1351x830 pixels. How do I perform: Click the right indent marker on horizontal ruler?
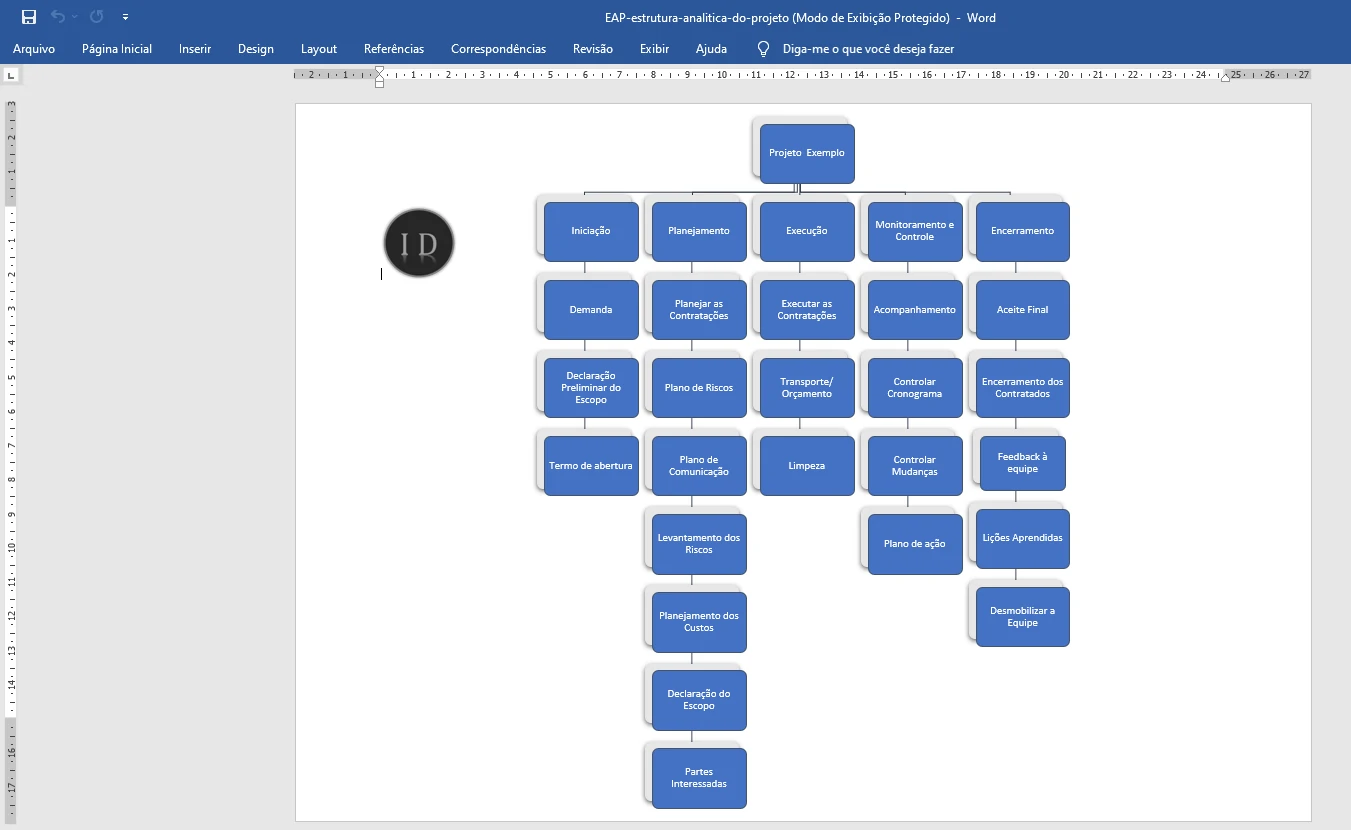pos(1225,77)
